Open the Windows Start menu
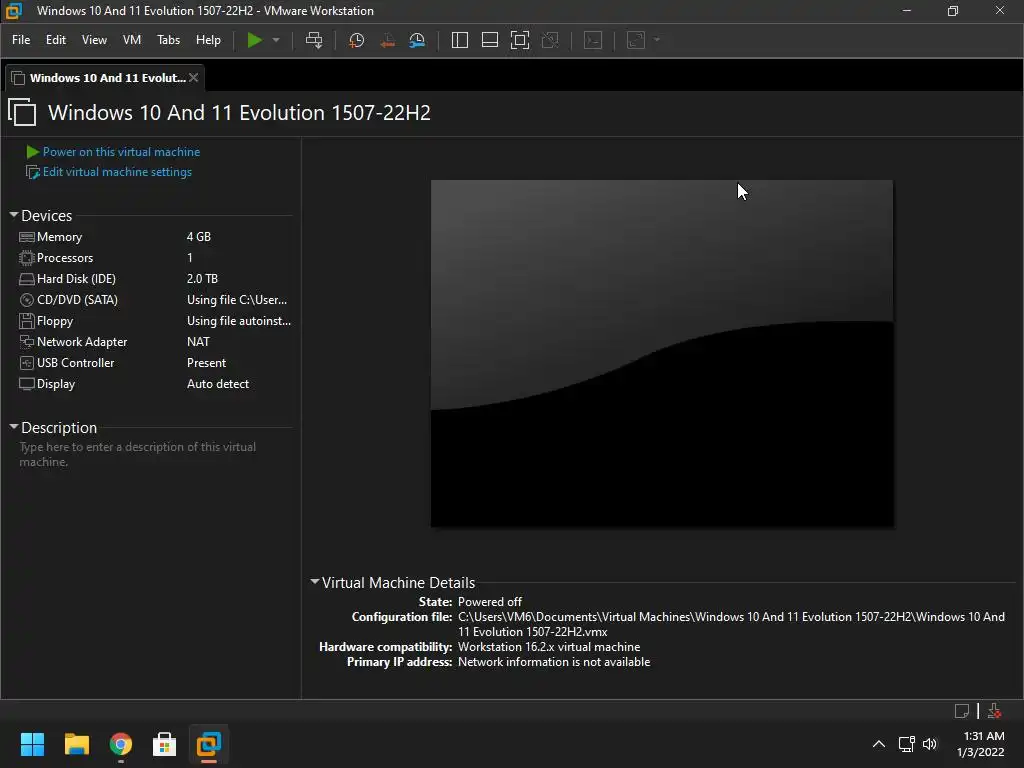 32,744
